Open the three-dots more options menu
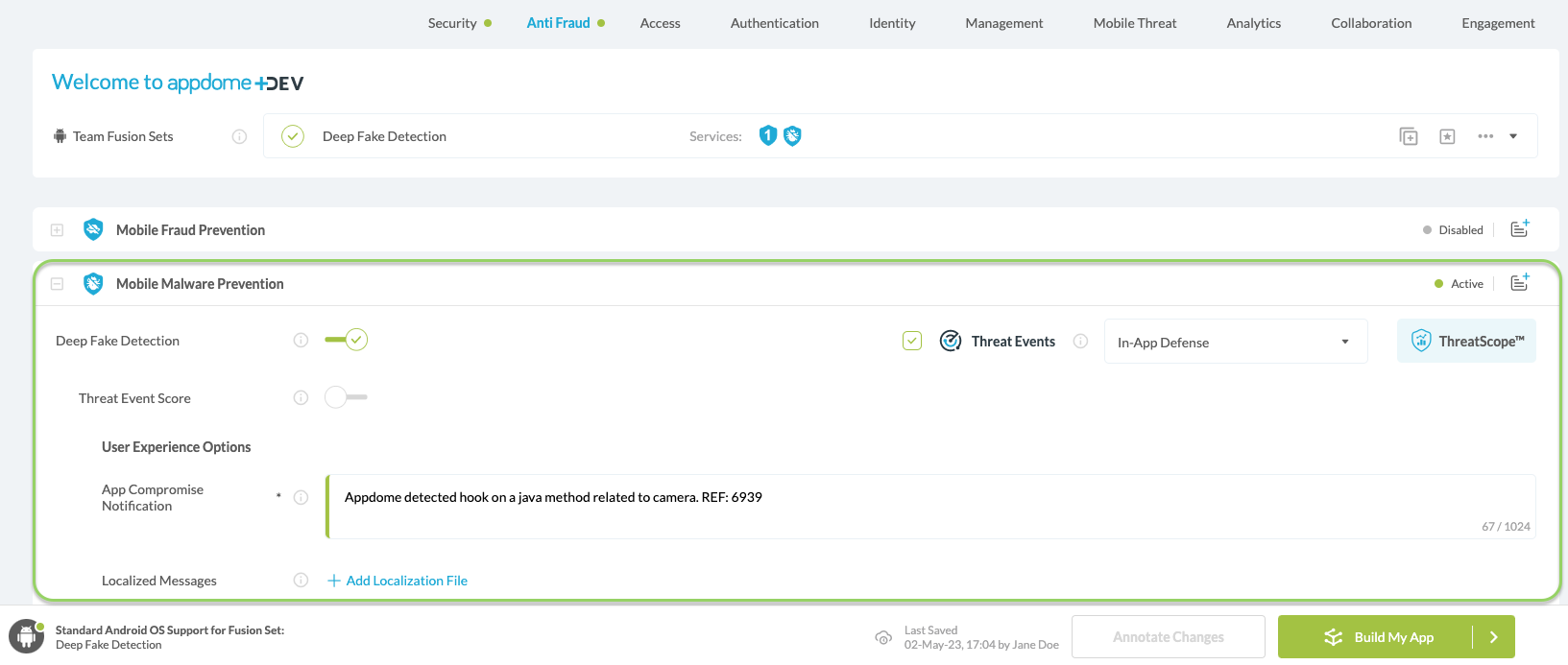Screen dimensions: 1568x665 (x=1485, y=136)
